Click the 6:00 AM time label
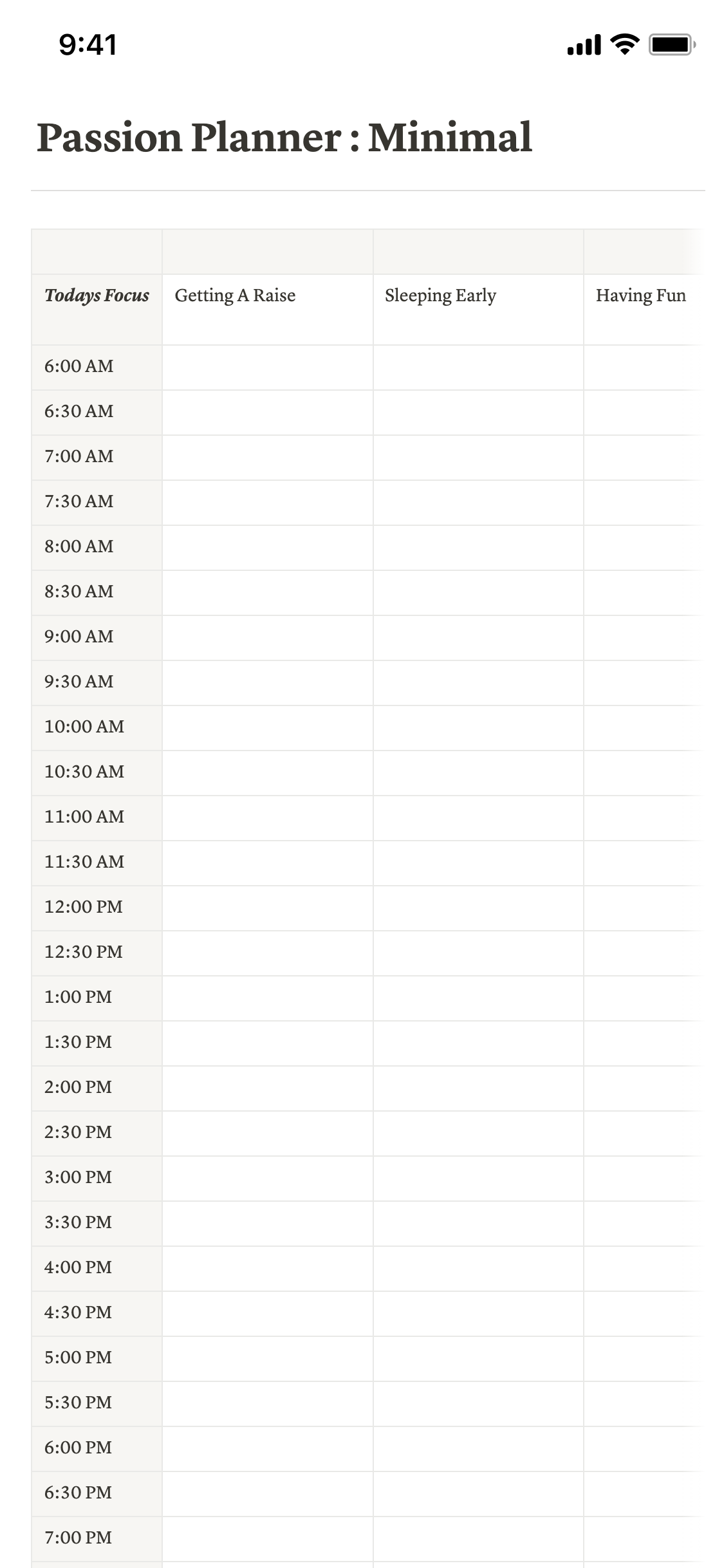This screenshot has height=1568, width=724. 79,366
